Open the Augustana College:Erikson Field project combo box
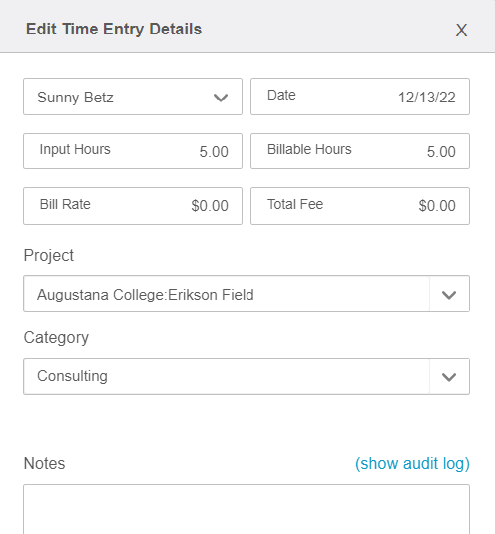 pos(246,294)
